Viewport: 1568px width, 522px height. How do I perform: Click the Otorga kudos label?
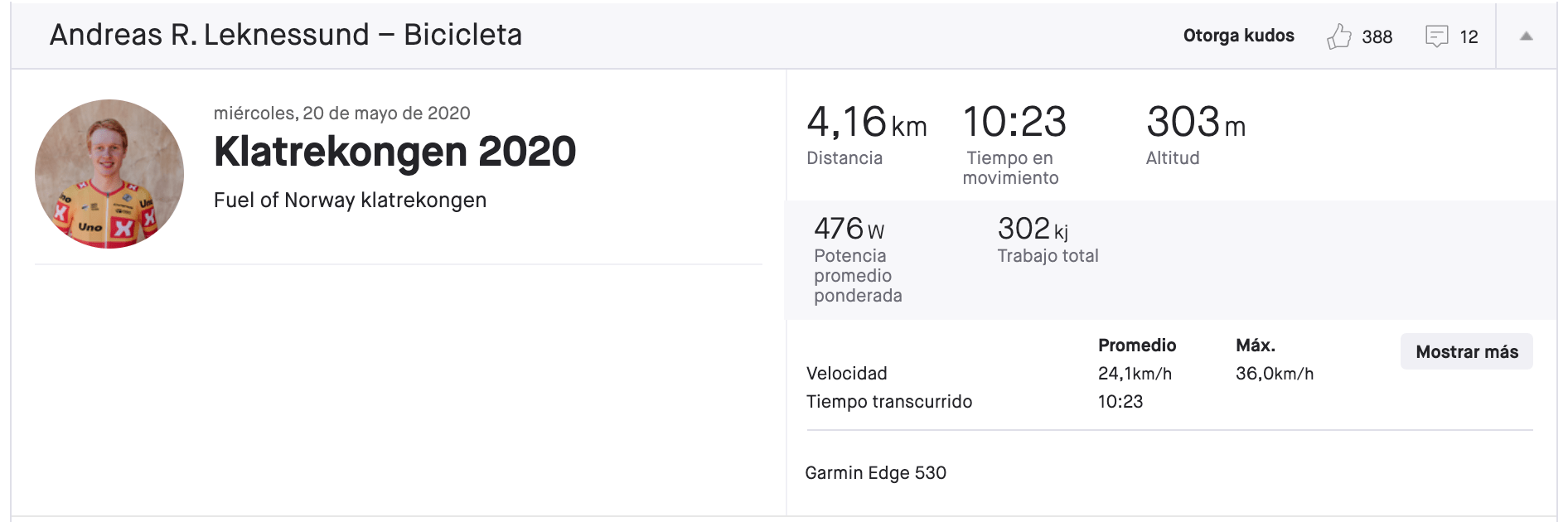coord(1238,36)
